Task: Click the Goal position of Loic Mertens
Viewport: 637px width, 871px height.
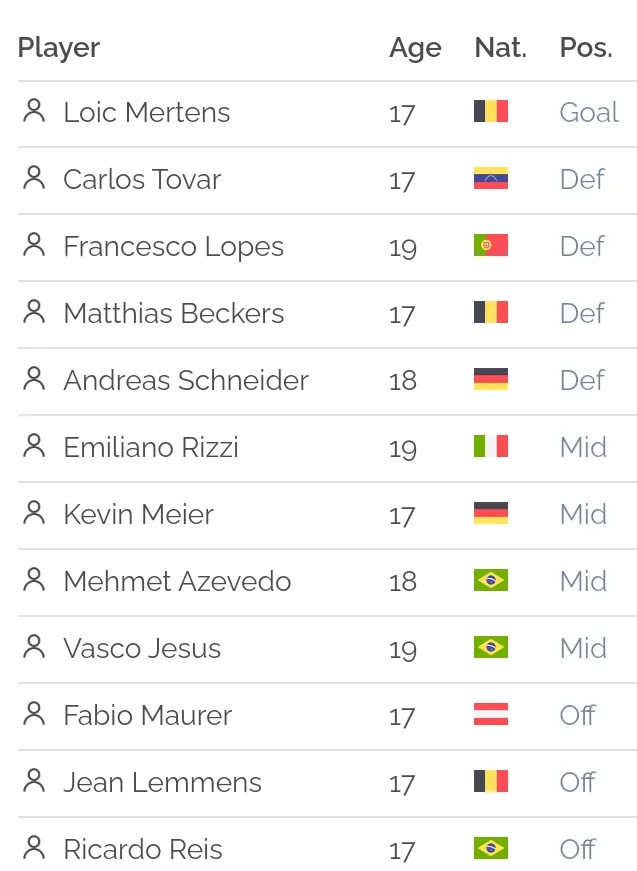Action: (x=589, y=112)
